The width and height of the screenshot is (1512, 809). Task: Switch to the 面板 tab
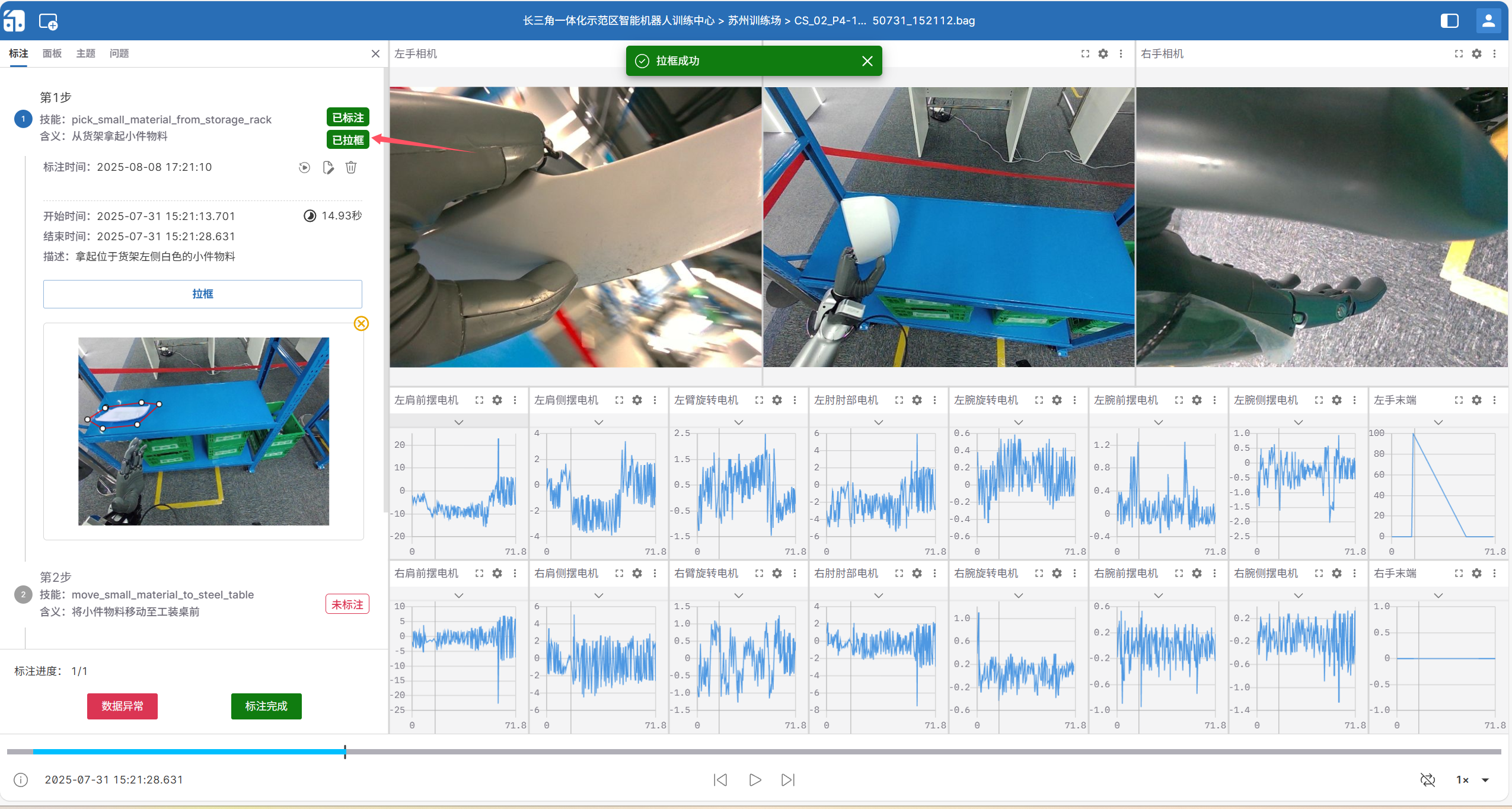click(x=52, y=53)
